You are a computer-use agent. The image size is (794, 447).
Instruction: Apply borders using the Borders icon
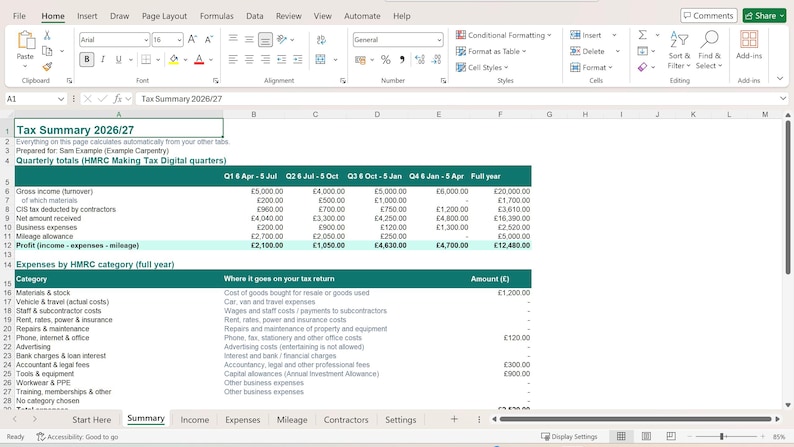146,60
